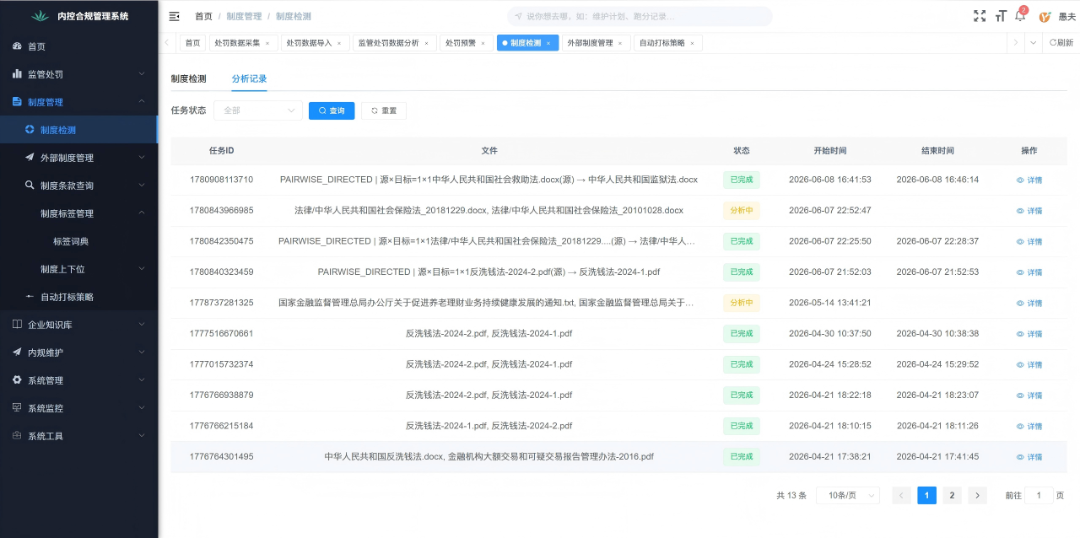View 详情 for task 1778737281325

[x=1029, y=303]
